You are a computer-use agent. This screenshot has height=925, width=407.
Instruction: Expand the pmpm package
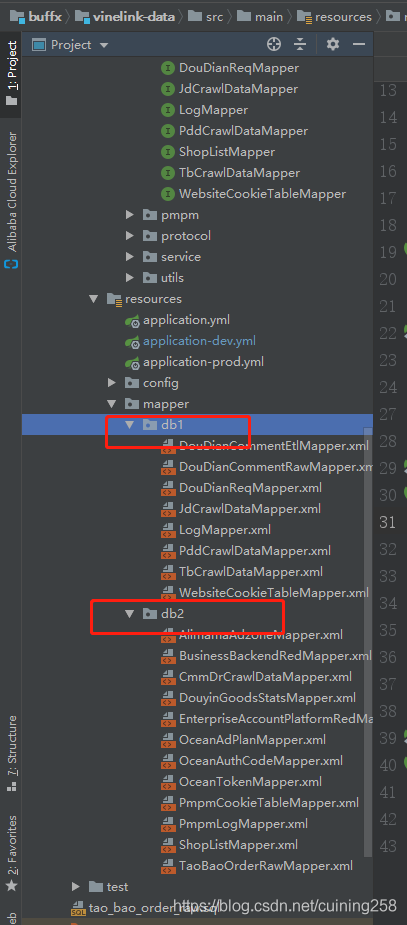pos(130,215)
